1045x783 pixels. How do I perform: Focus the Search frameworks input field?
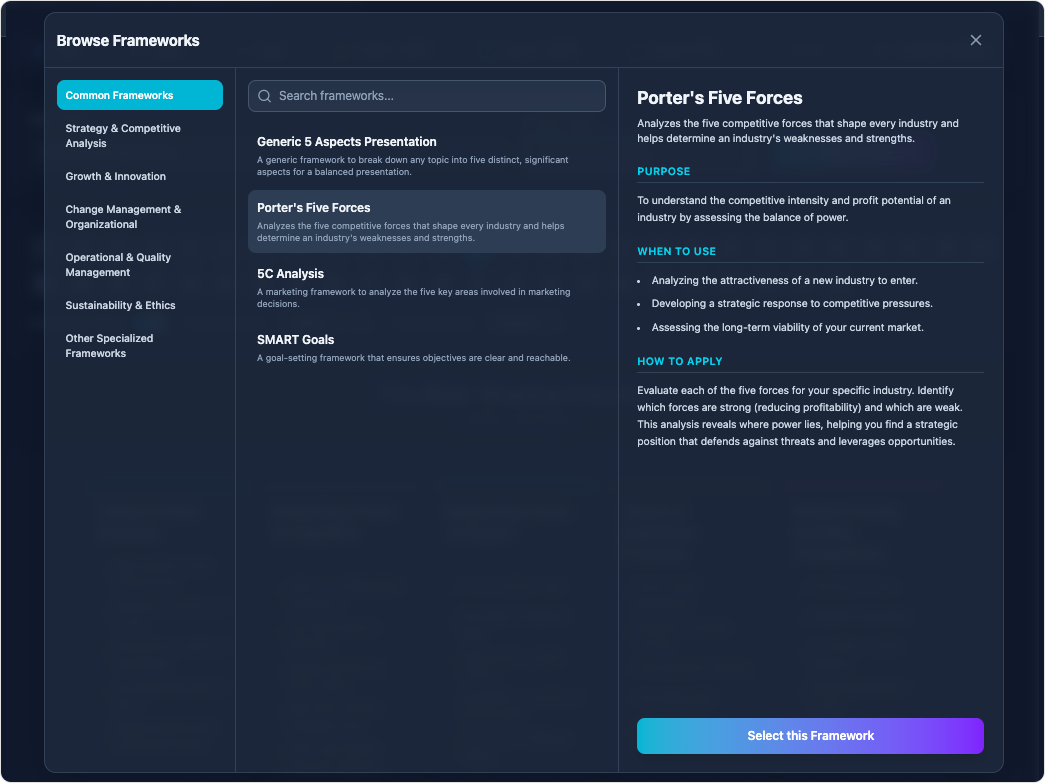coord(435,96)
